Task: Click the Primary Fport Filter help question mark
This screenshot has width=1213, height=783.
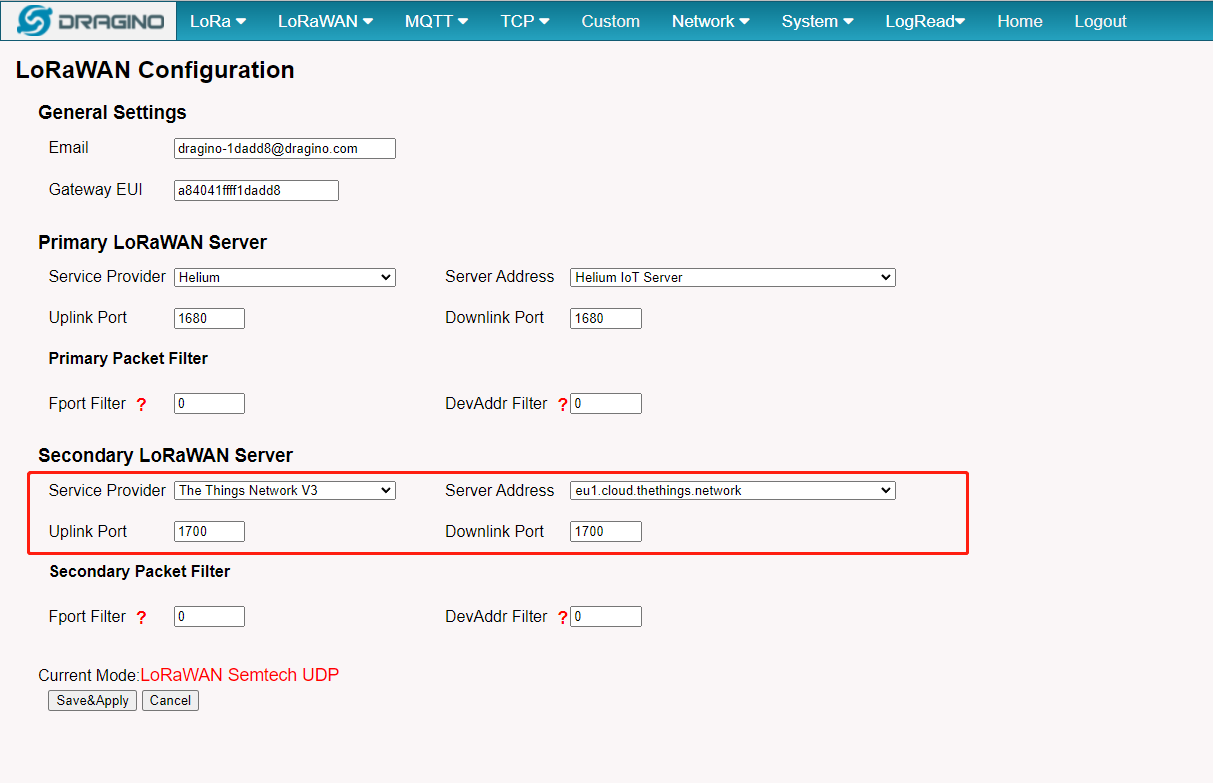Action: 141,405
